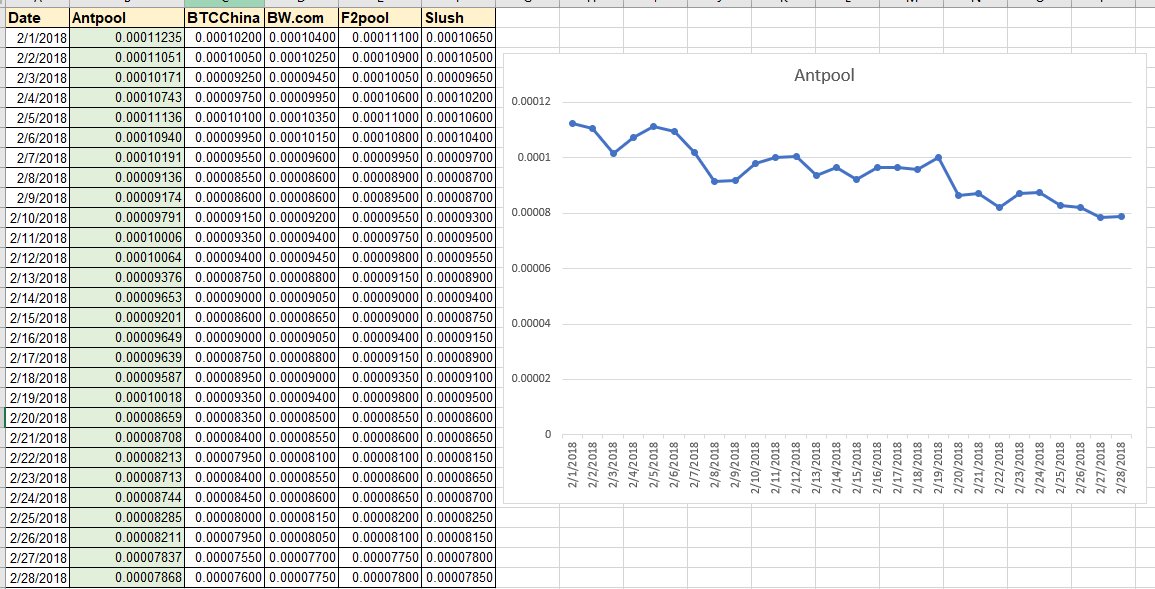Select Antpool value 0.00009639

(126, 357)
